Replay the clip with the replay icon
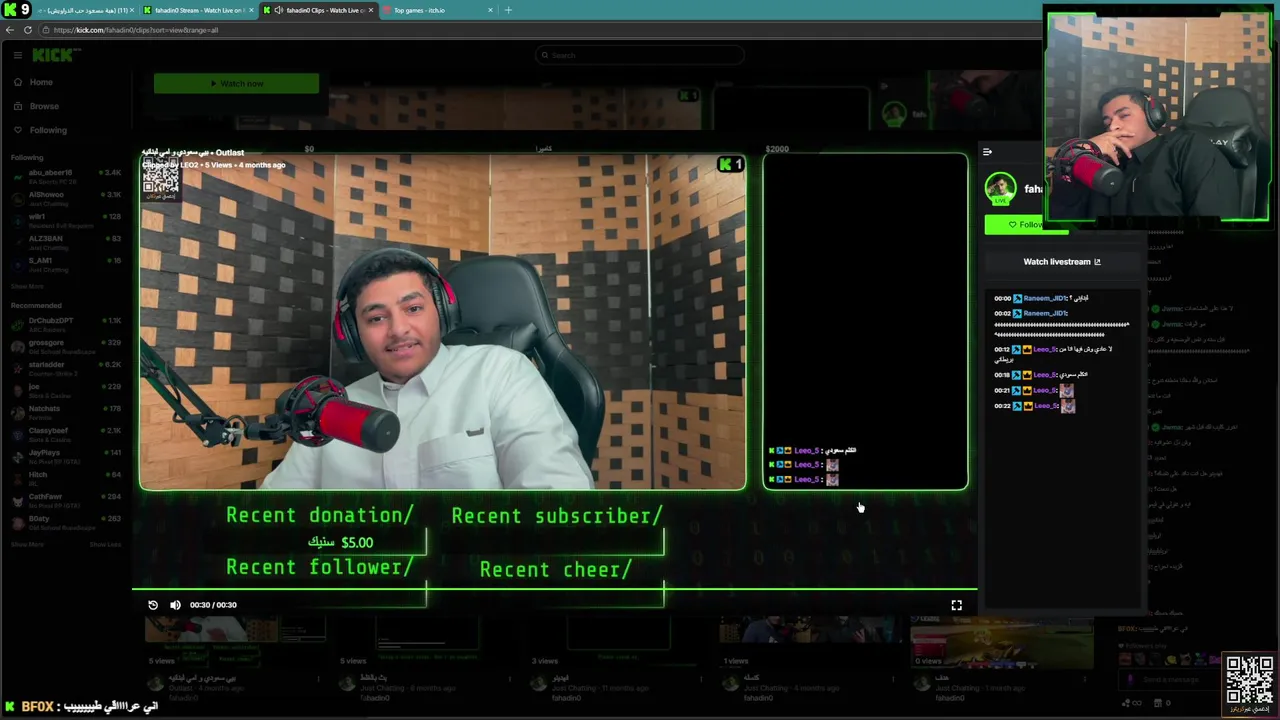The height and width of the screenshot is (720, 1280). pos(153,605)
